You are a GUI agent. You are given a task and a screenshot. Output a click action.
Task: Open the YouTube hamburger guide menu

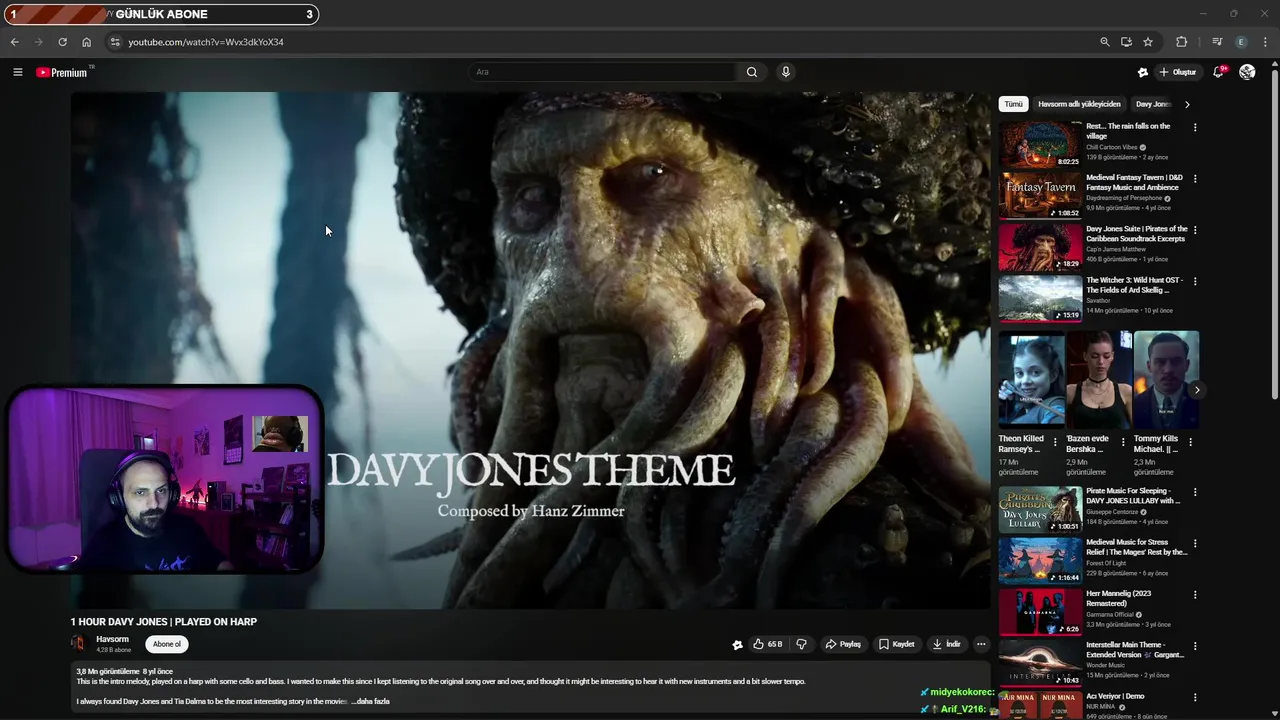pos(17,72)
